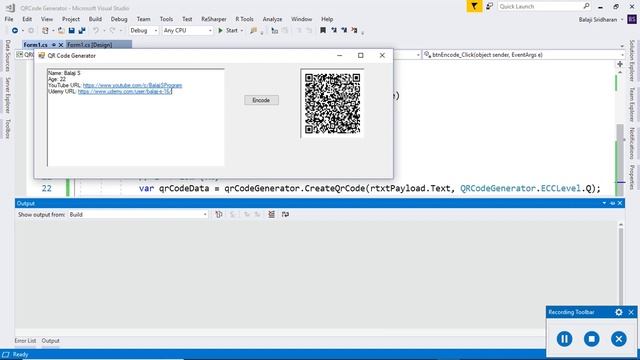Viewport: 640px width, 360px height.
Task: Cancel recording with the X circle button
Action: point(619,339)
